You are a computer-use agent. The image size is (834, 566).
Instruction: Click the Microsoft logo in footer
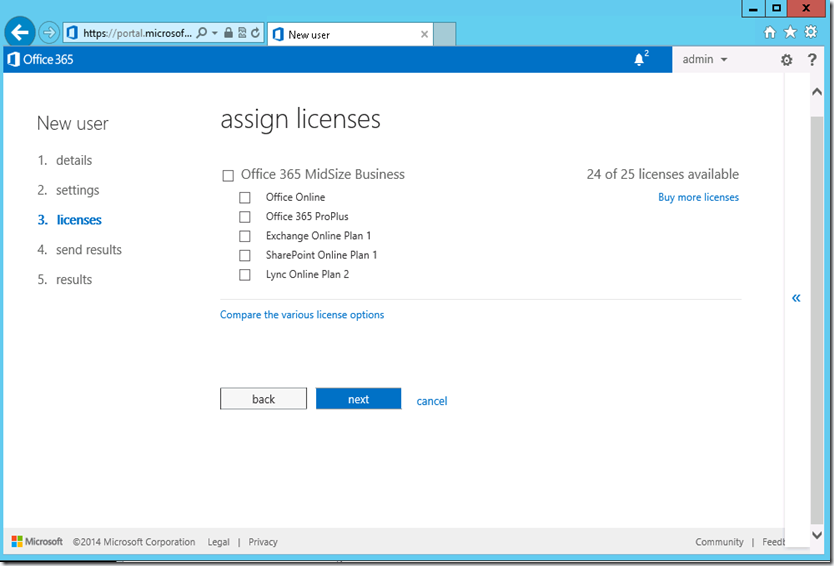pyautogui.click(x=37, y=542)
